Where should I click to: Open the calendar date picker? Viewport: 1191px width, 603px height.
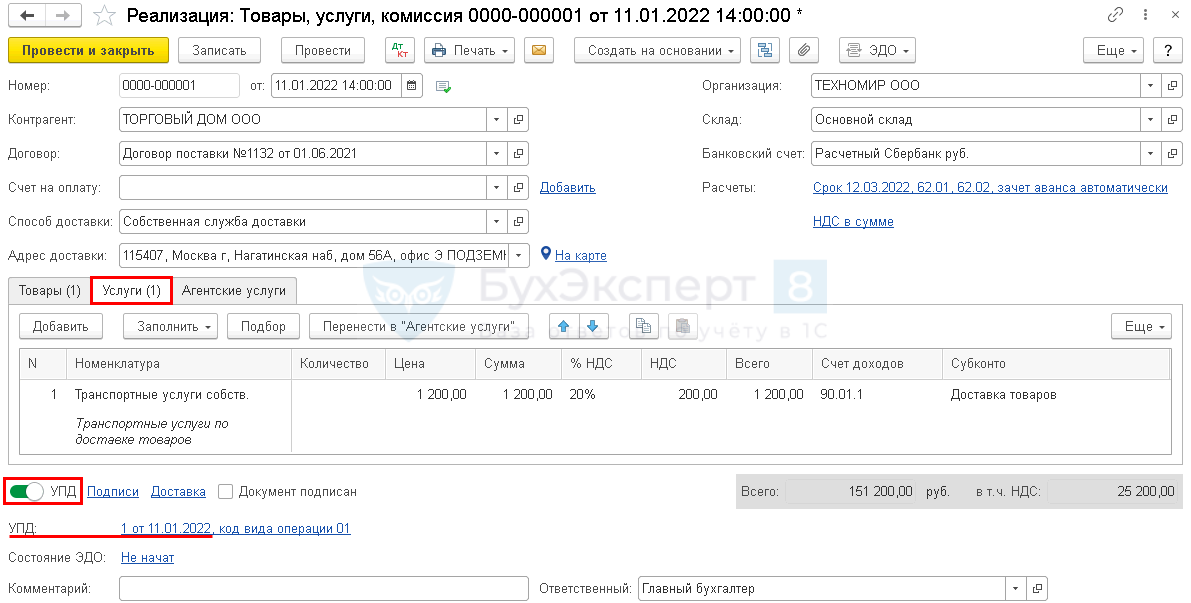pos(412,86)
